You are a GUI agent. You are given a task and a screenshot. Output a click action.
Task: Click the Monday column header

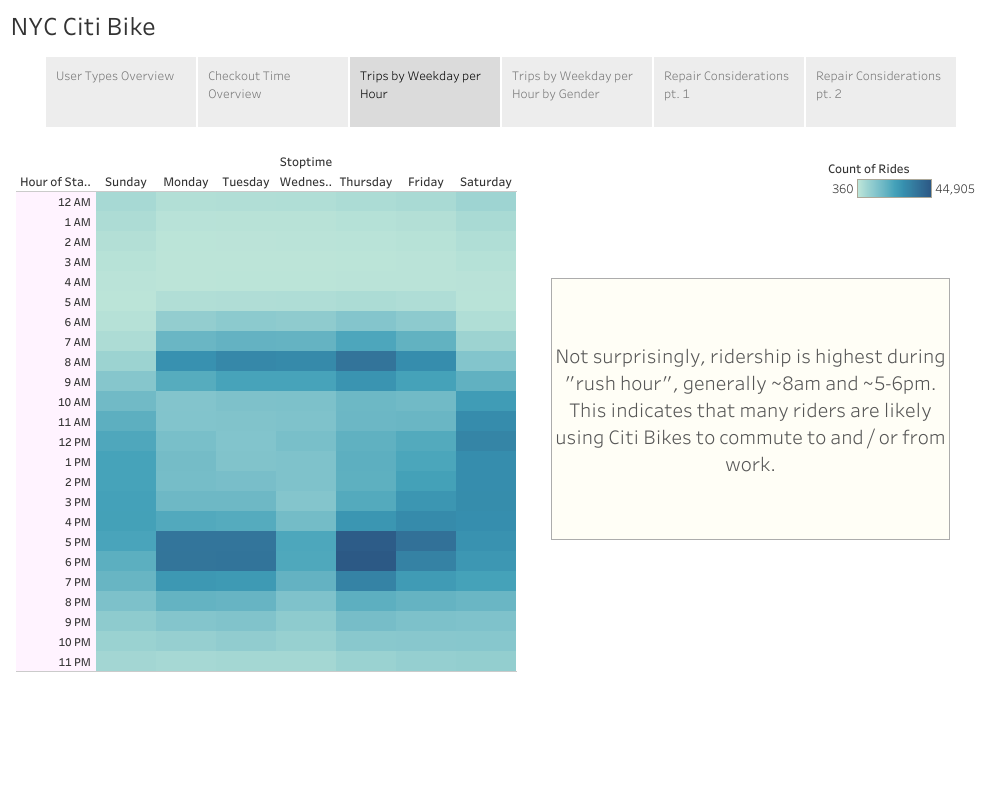click(185, 182)
